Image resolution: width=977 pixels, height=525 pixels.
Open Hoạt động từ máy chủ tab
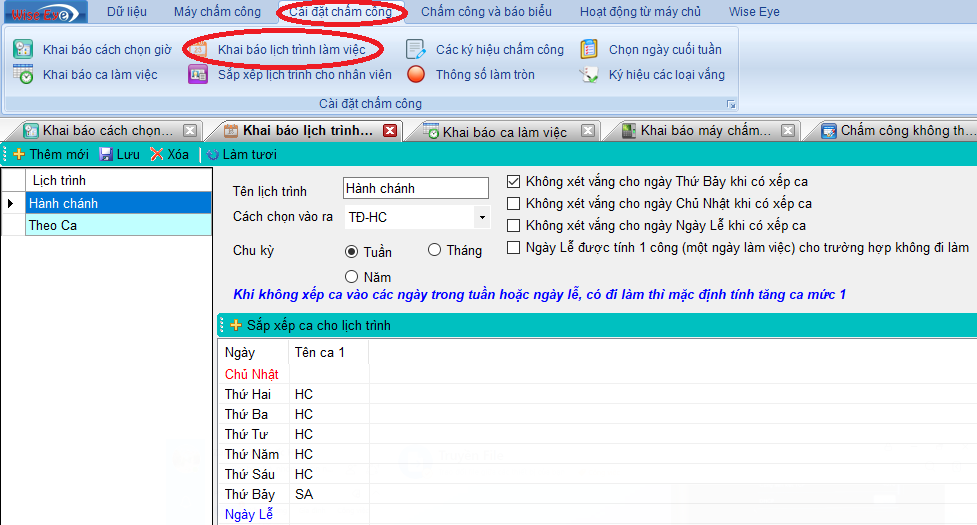click(x=641, y=12)
